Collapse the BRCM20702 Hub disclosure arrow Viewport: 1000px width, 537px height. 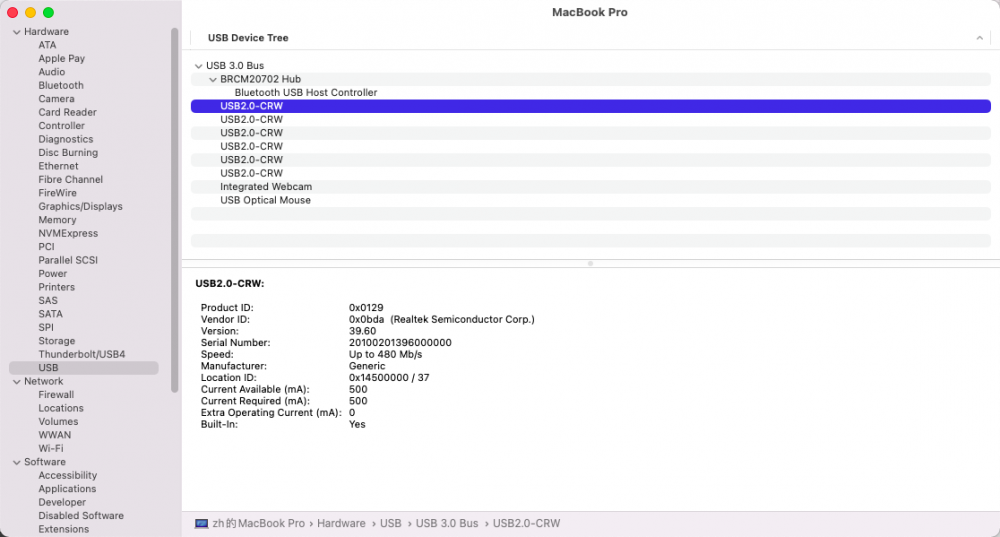click(x=213, y=80)
